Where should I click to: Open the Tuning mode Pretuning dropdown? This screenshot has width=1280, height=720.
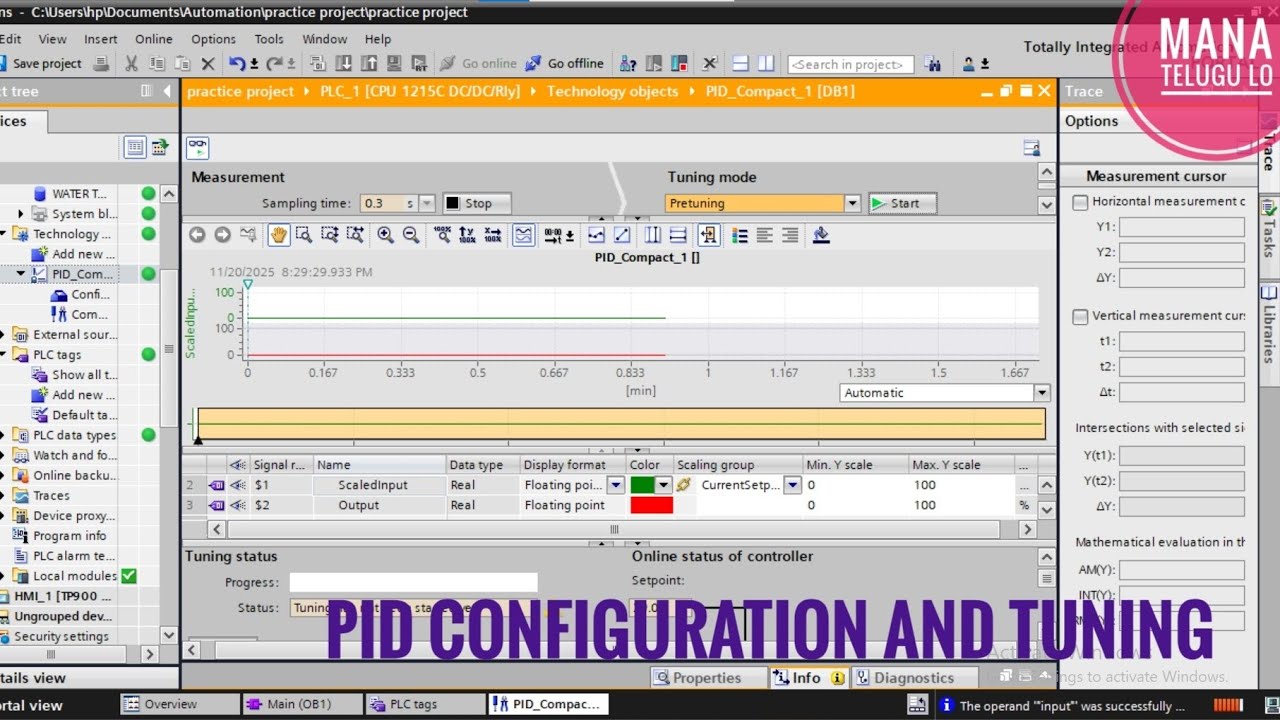(x=852, y=203)
